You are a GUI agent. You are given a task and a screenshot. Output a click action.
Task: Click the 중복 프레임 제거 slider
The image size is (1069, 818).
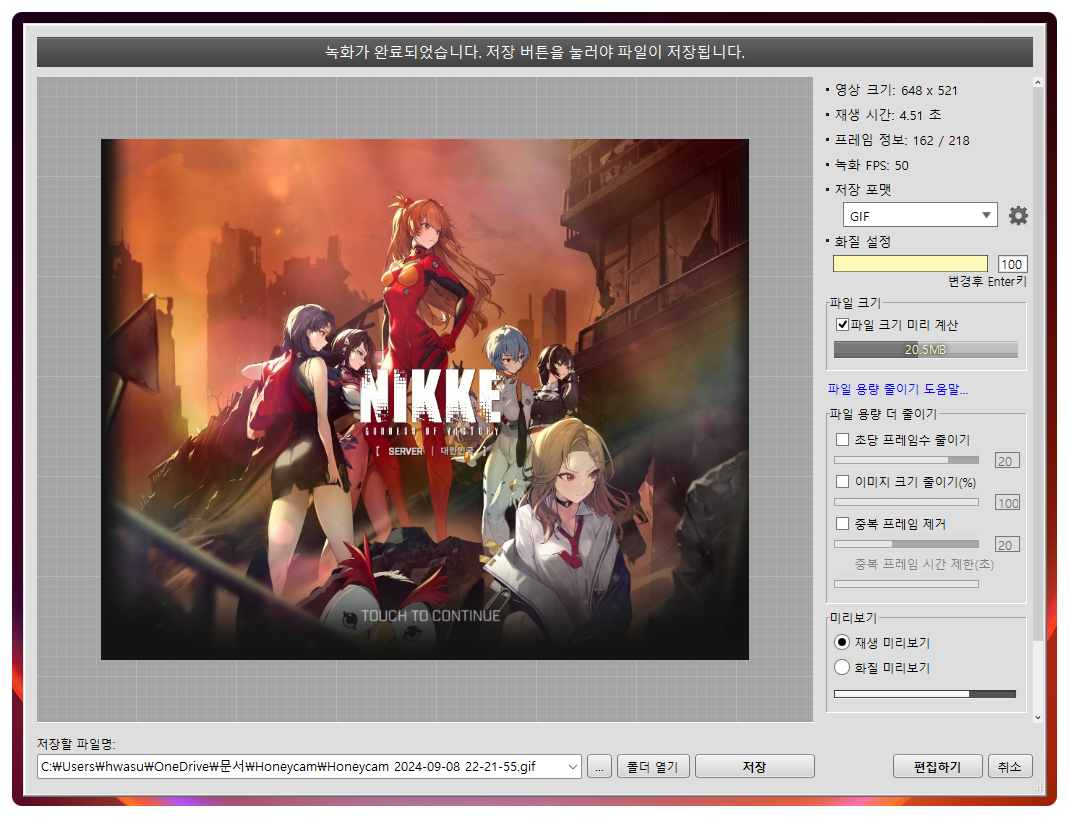click(x=906, y=544)
